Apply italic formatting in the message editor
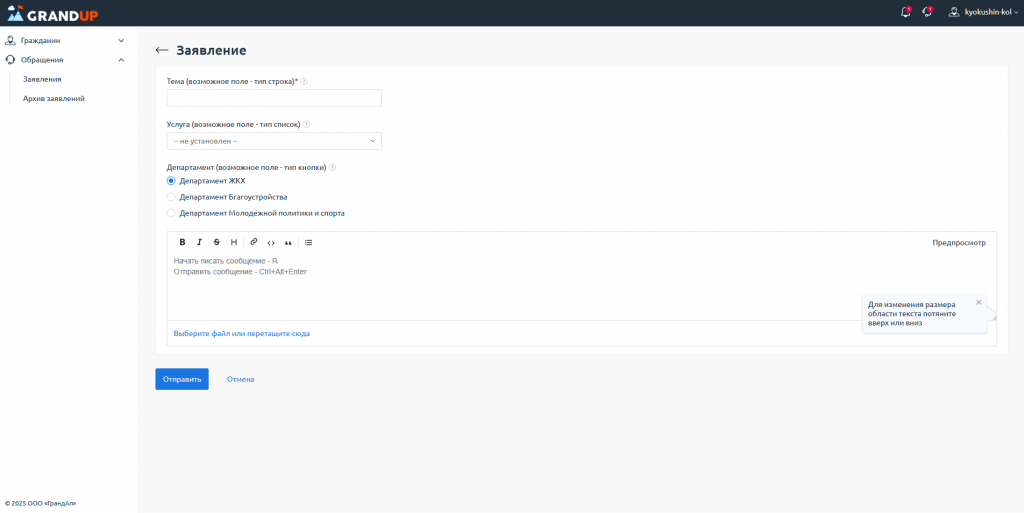Screen dimensions: 1024x513 (x=199, y=242)
